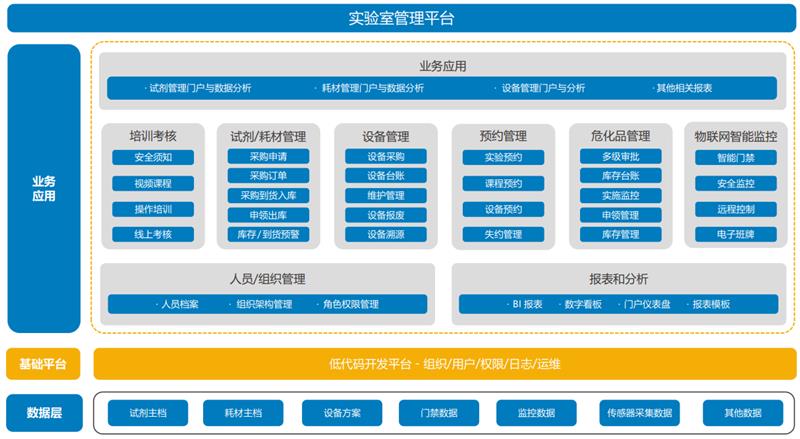Open 视频课程 in the training module
800x439 pixels.
pos(153,183)
